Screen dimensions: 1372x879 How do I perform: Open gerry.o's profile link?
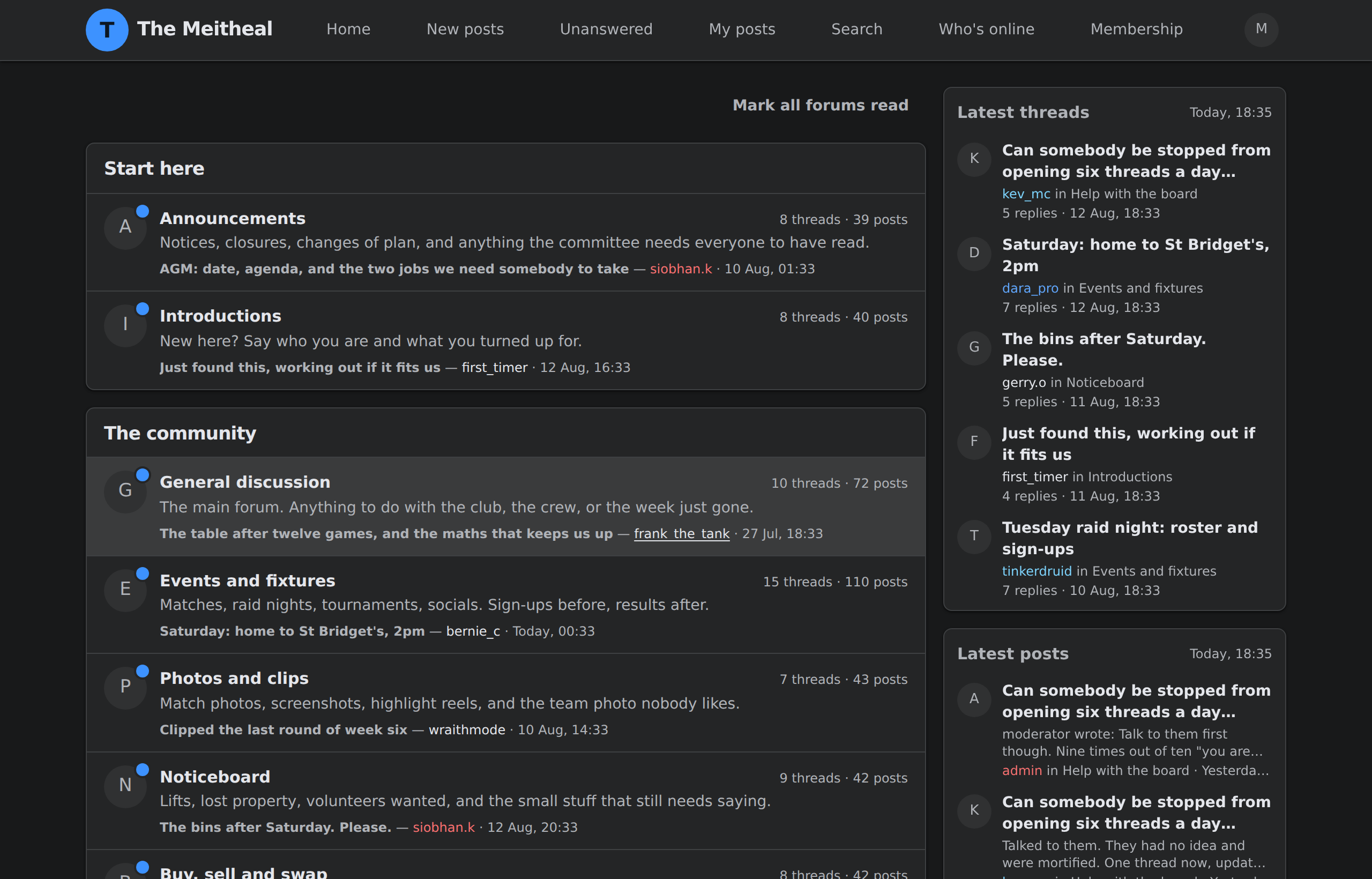click(1024, 383)
